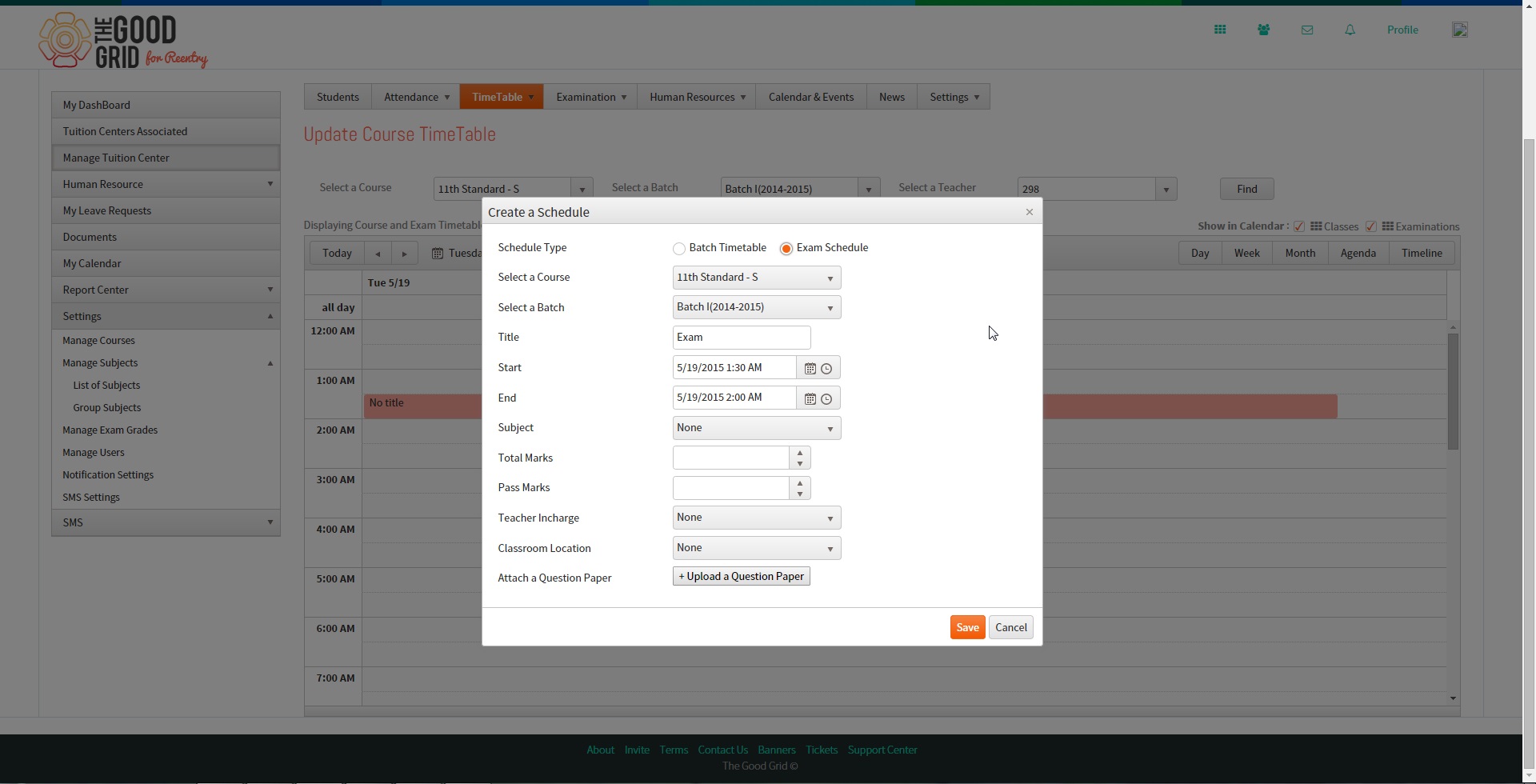Toggle Classes checkbox in Show in Calendar
This screenshot has width=1536, height=784.
tap(1299, 226)
